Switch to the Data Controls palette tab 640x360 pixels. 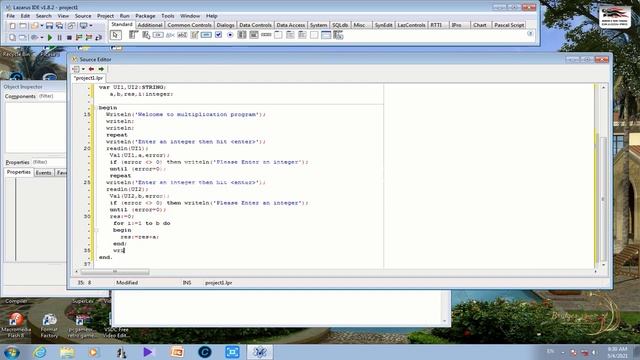pyautogui.click(x=255, y=25)
